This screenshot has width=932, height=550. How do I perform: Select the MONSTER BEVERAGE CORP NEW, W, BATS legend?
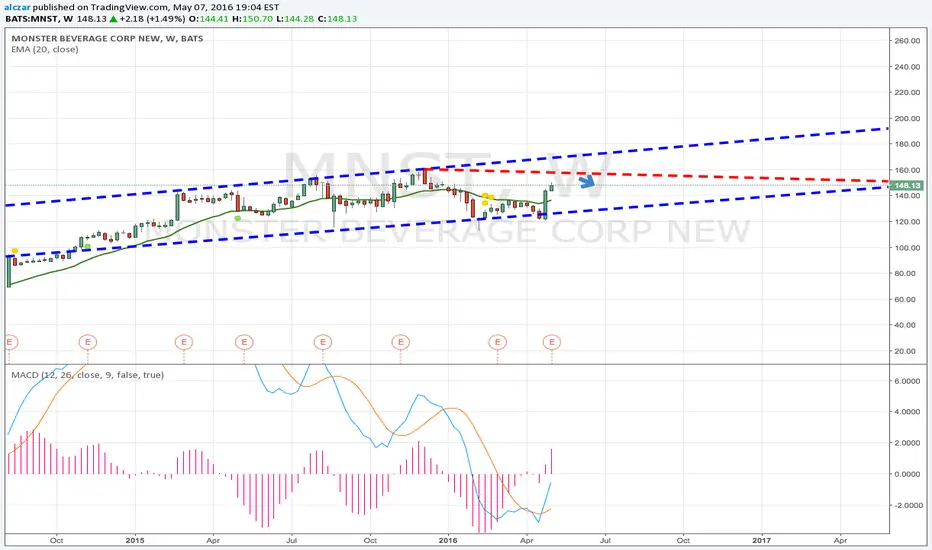point(107,38)
